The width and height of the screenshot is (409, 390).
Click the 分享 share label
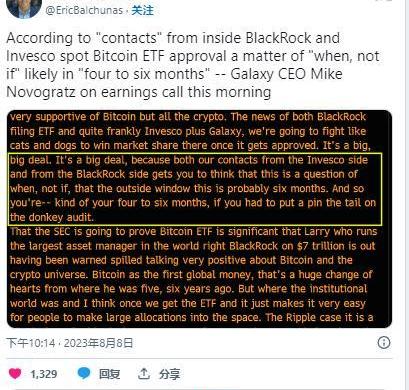[169, 374]
